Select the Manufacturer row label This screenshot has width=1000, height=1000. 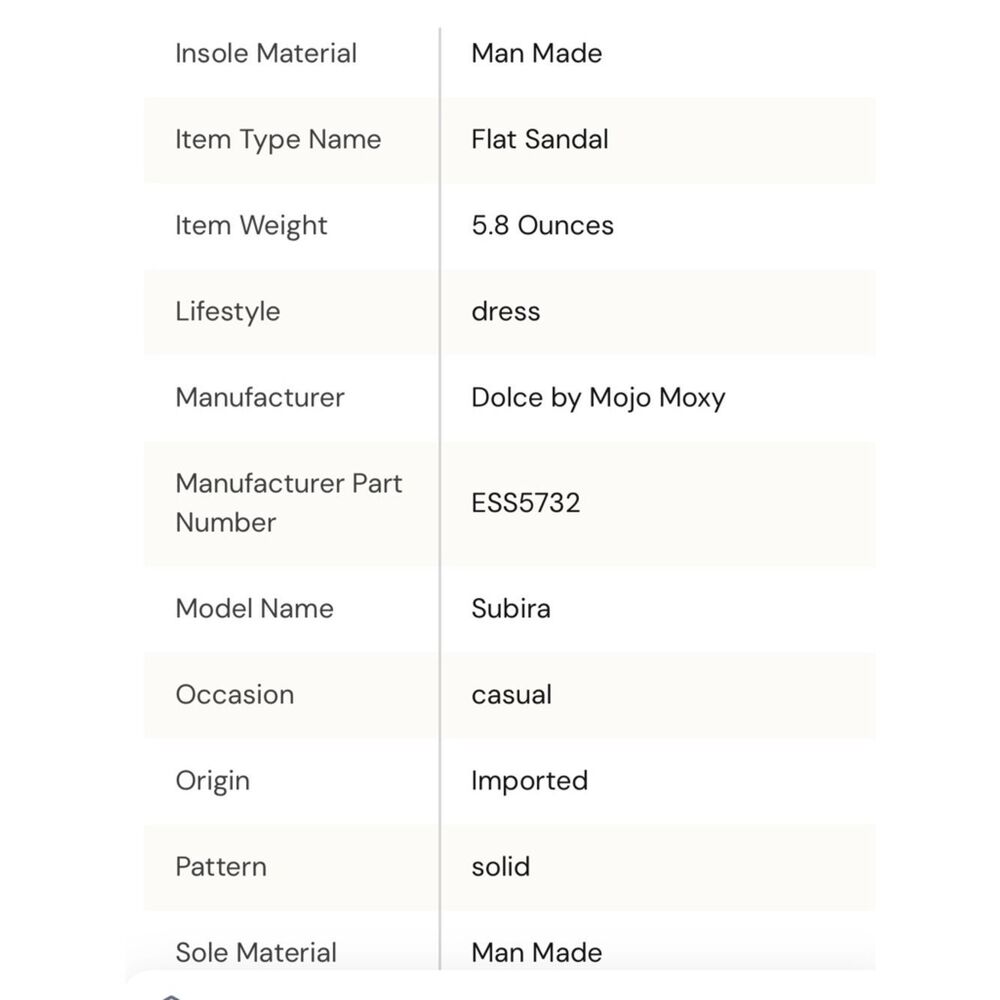pos(260,398)
